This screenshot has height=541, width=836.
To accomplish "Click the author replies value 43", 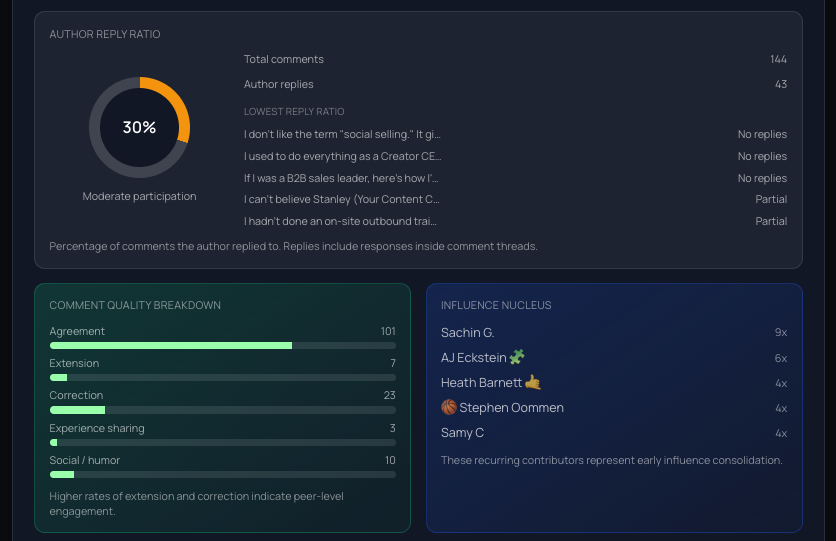I will (x=781, y=84).
